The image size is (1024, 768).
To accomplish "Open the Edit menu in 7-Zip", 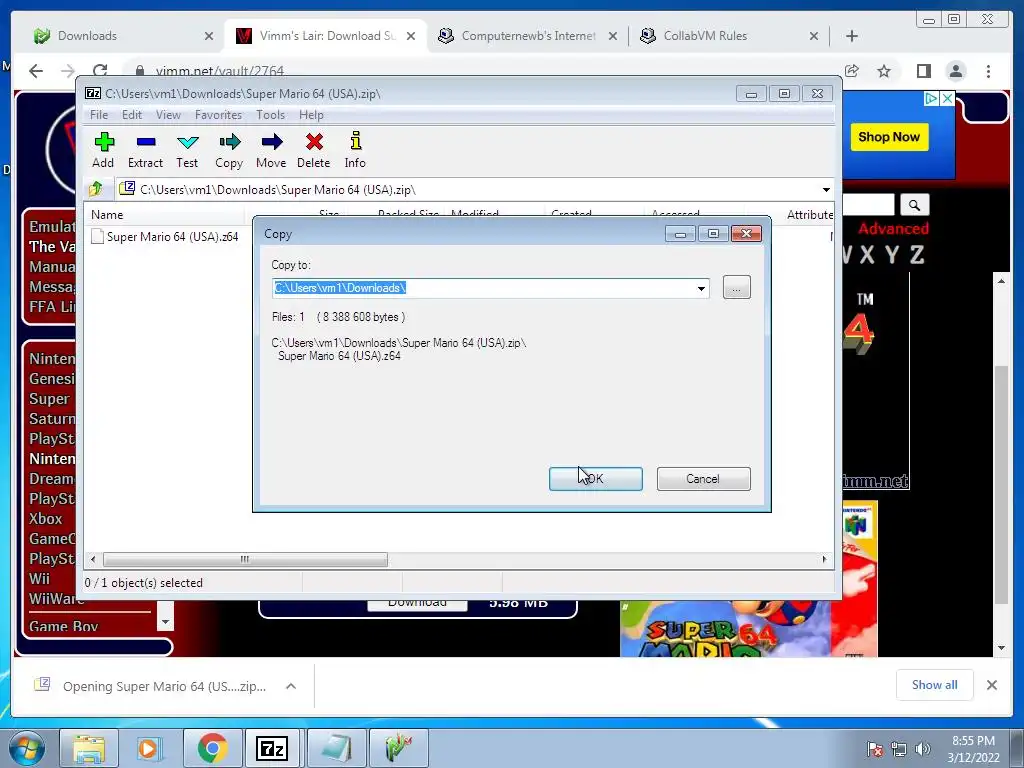I will pyautogui.click(x=131, y=115).
